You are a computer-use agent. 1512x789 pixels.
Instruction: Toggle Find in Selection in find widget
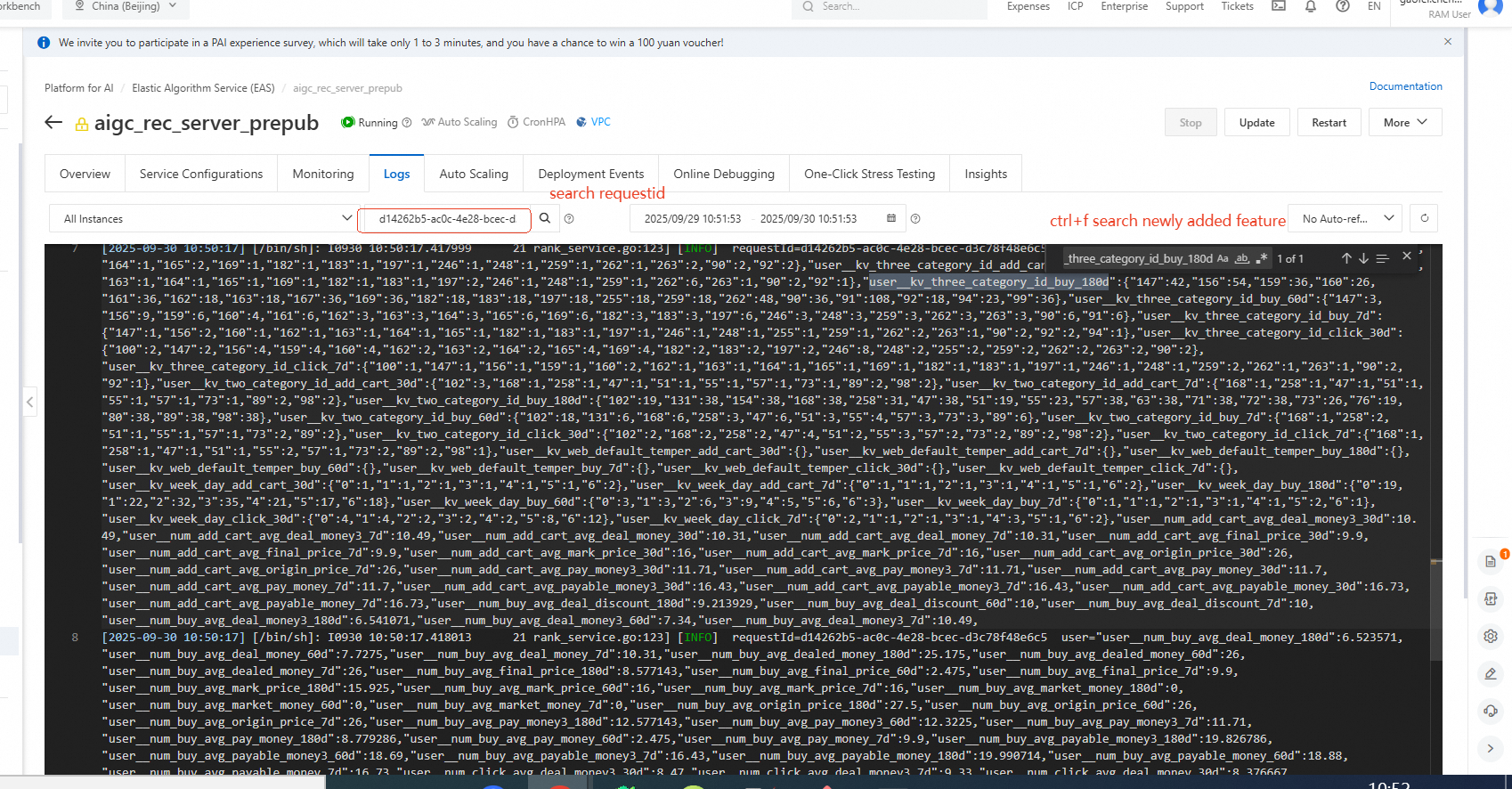coord(1382,258)
